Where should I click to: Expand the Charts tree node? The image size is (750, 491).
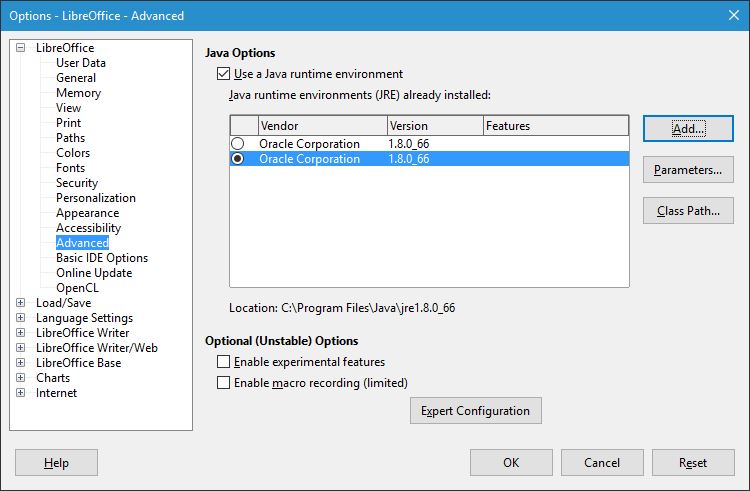pyautogui.click(x=21, y=378)
